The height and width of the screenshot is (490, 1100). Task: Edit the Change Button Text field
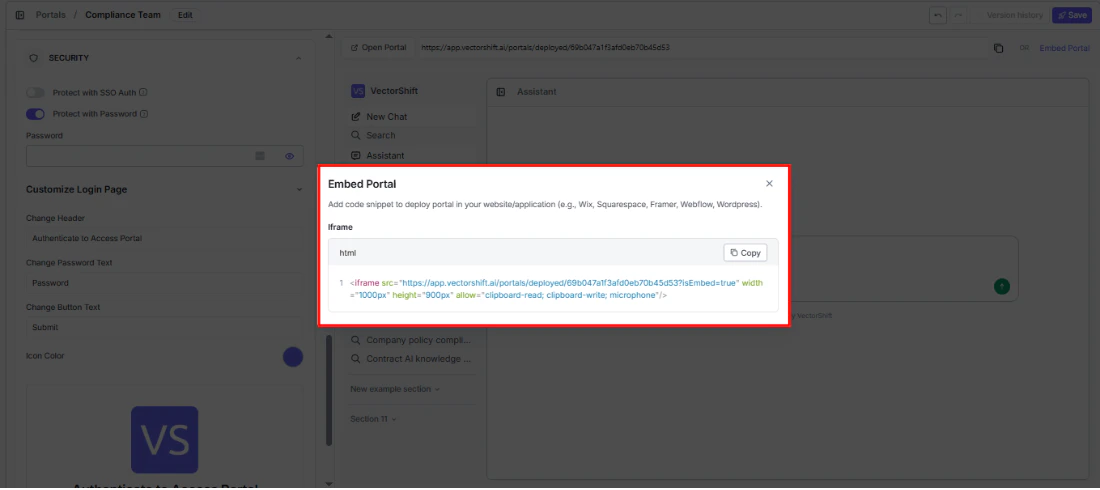coord(164,327)
